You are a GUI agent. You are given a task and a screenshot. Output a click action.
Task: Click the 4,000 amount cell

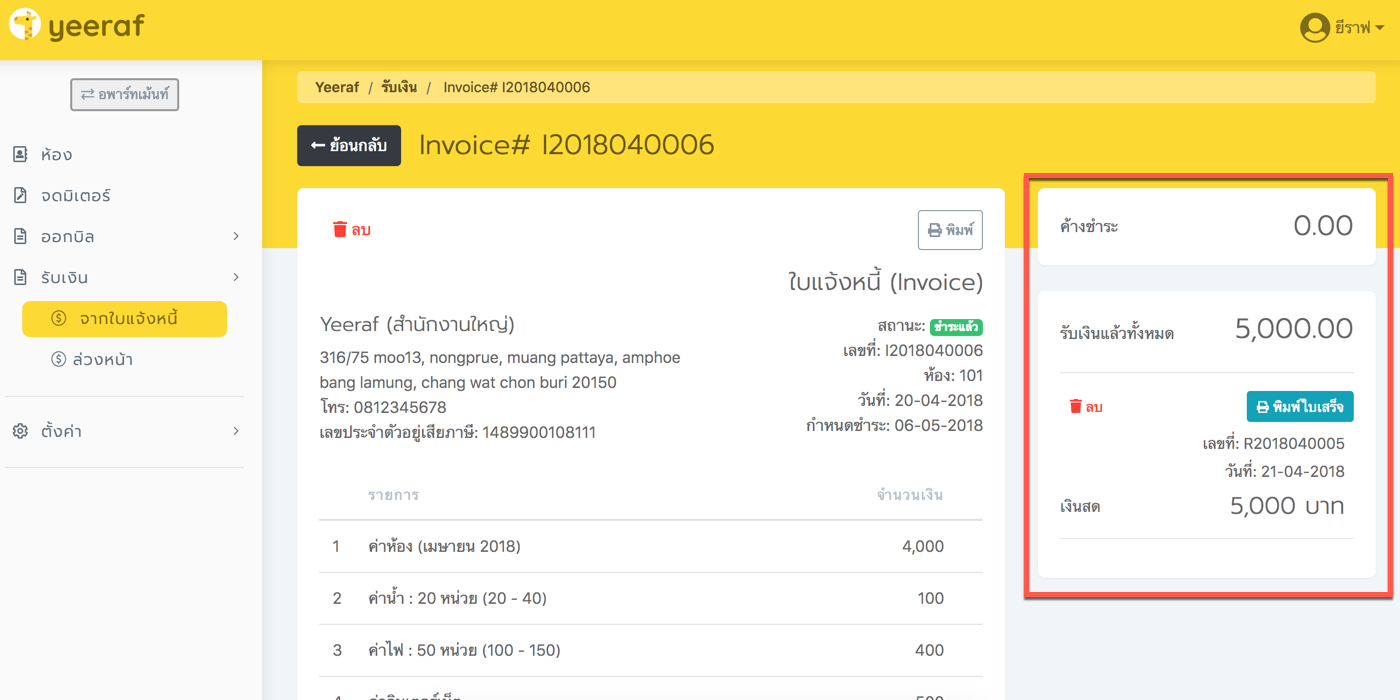(922, 546)
